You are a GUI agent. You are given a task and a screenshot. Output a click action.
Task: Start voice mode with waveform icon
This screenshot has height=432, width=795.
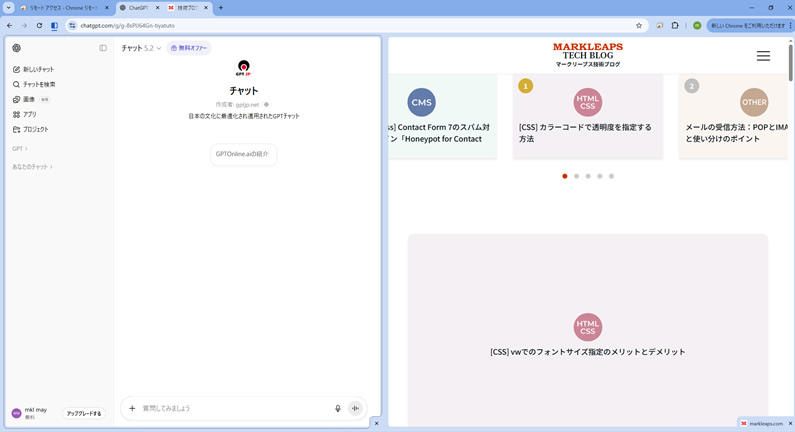pos(355,408)
